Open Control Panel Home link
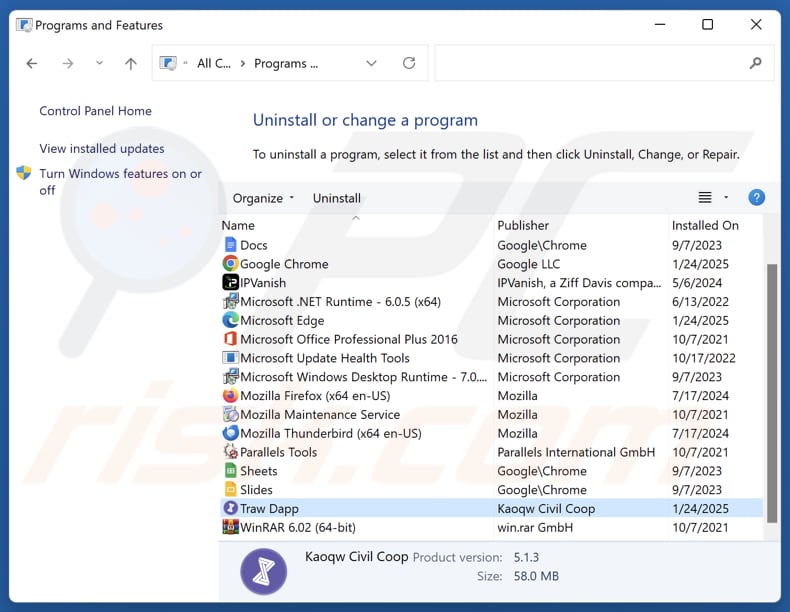This screenshot has width=790, height=612. pos(95,111)
